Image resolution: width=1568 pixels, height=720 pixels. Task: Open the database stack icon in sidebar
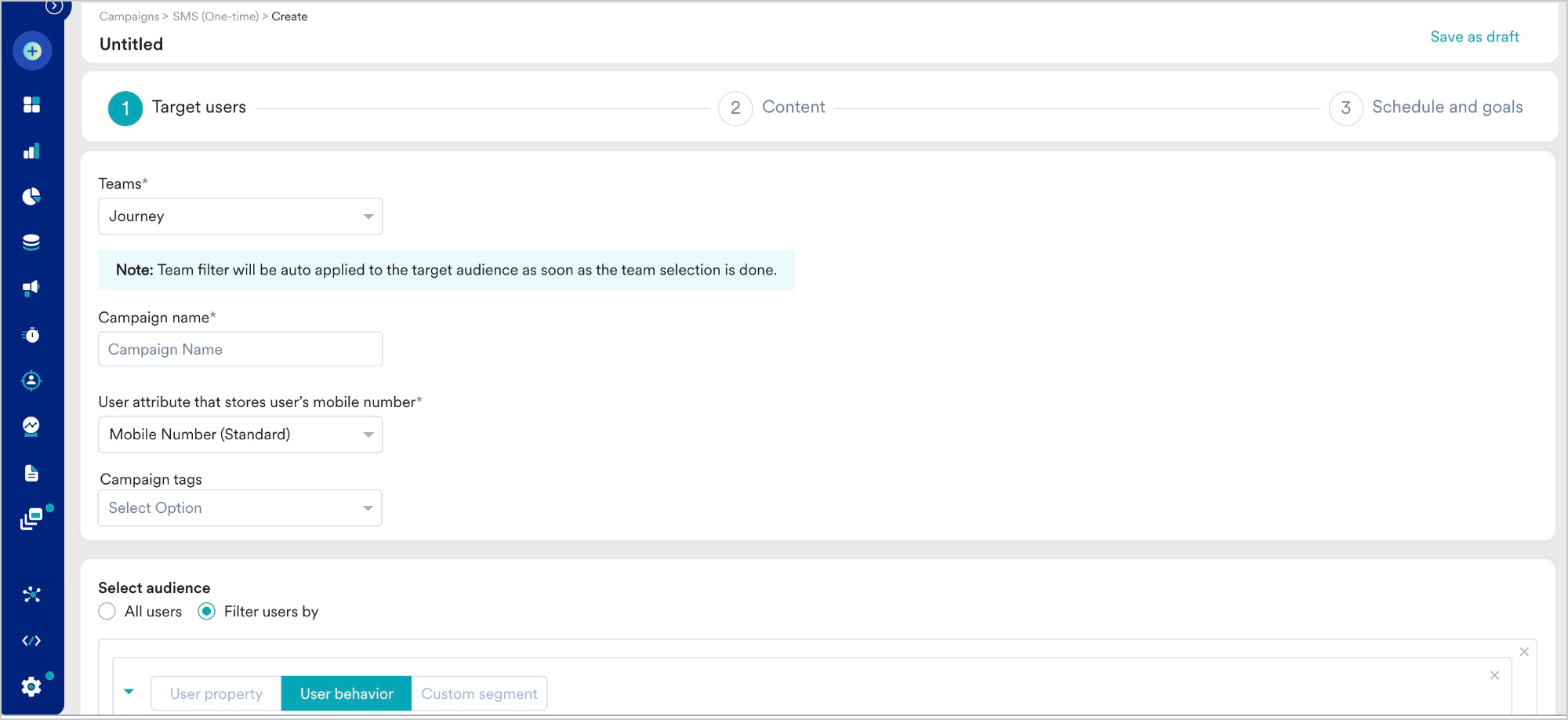coord(31,242)
